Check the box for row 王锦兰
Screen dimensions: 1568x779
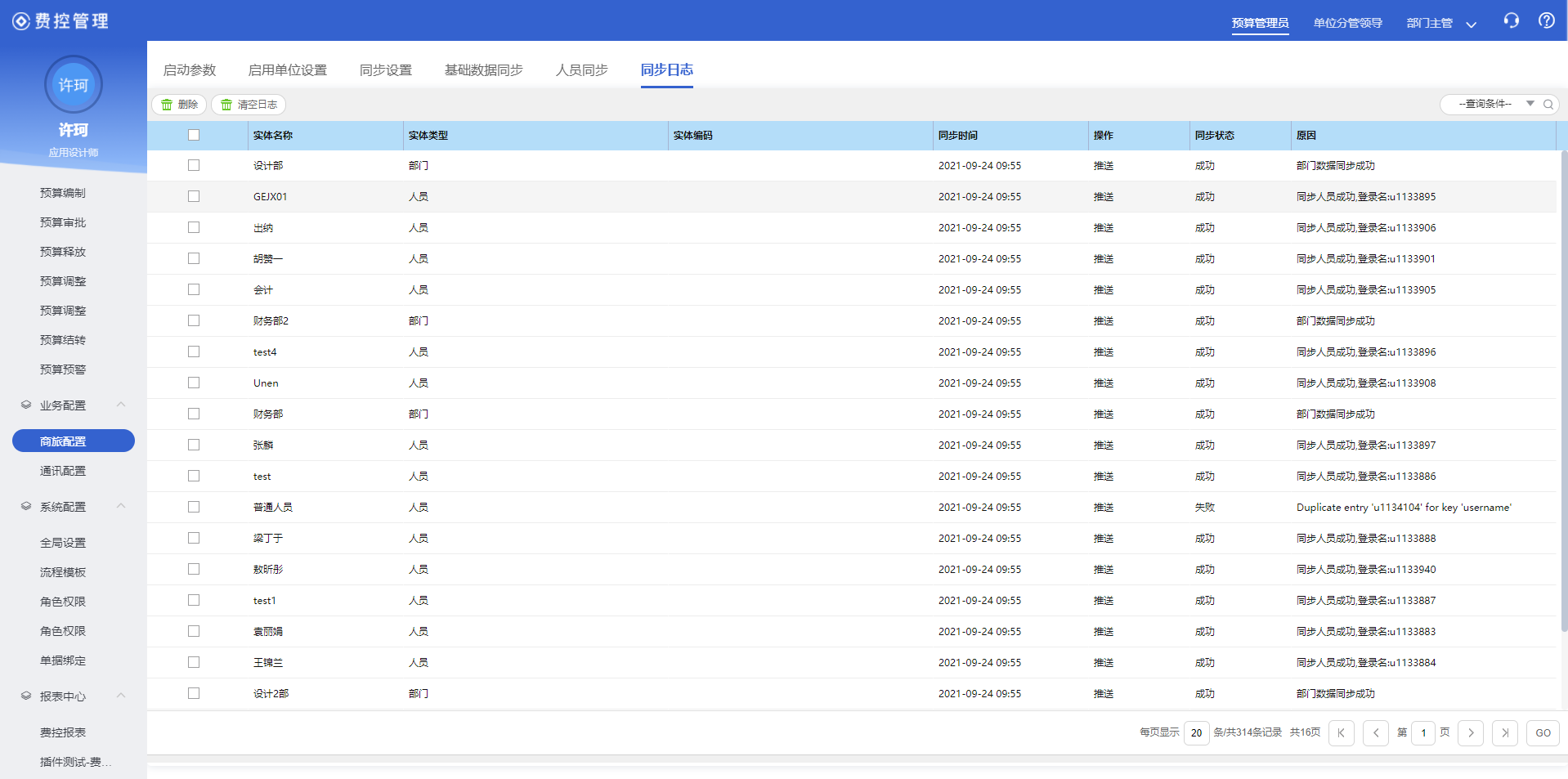[x=194, y=662]
